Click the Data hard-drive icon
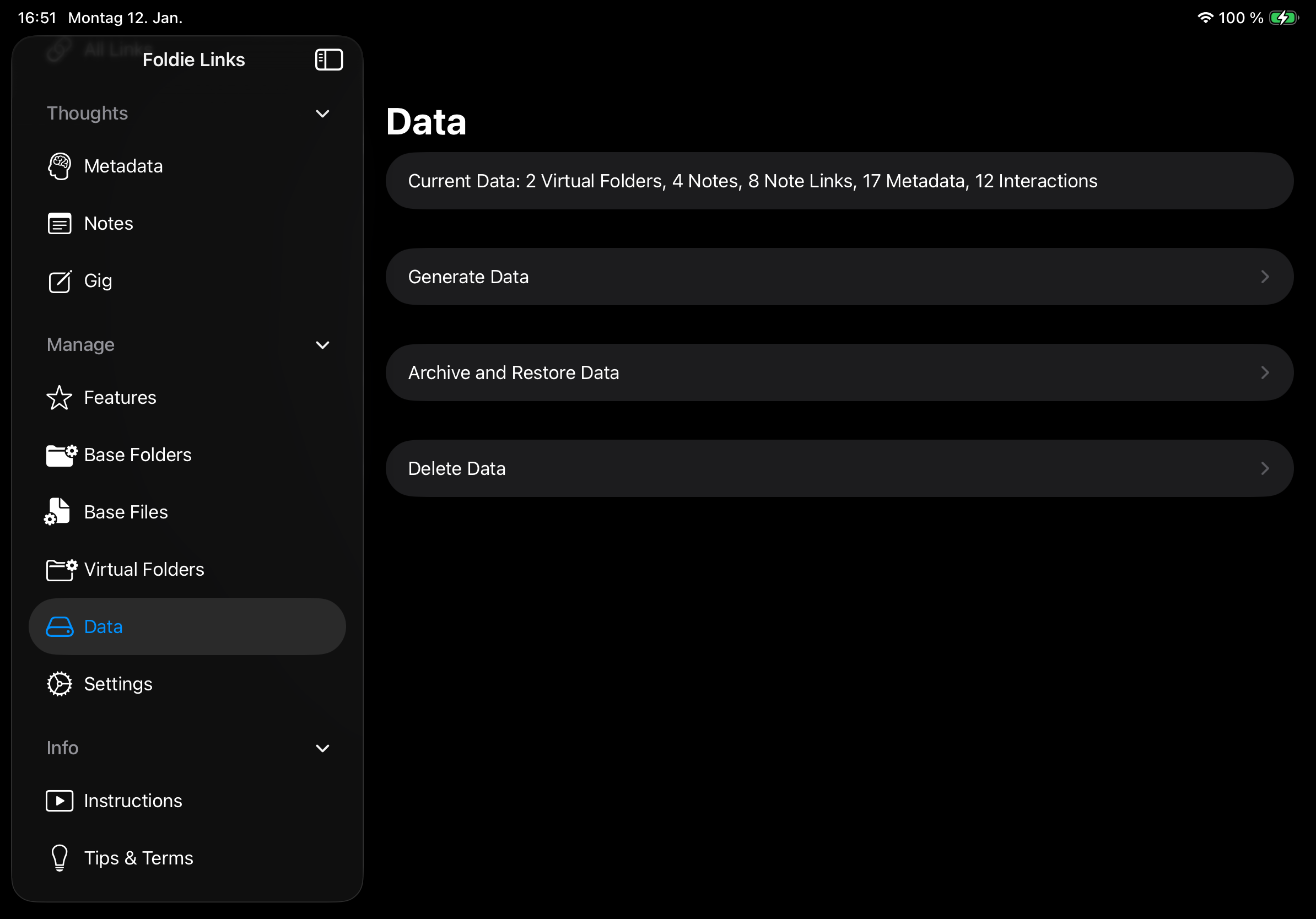 [59, 627]
